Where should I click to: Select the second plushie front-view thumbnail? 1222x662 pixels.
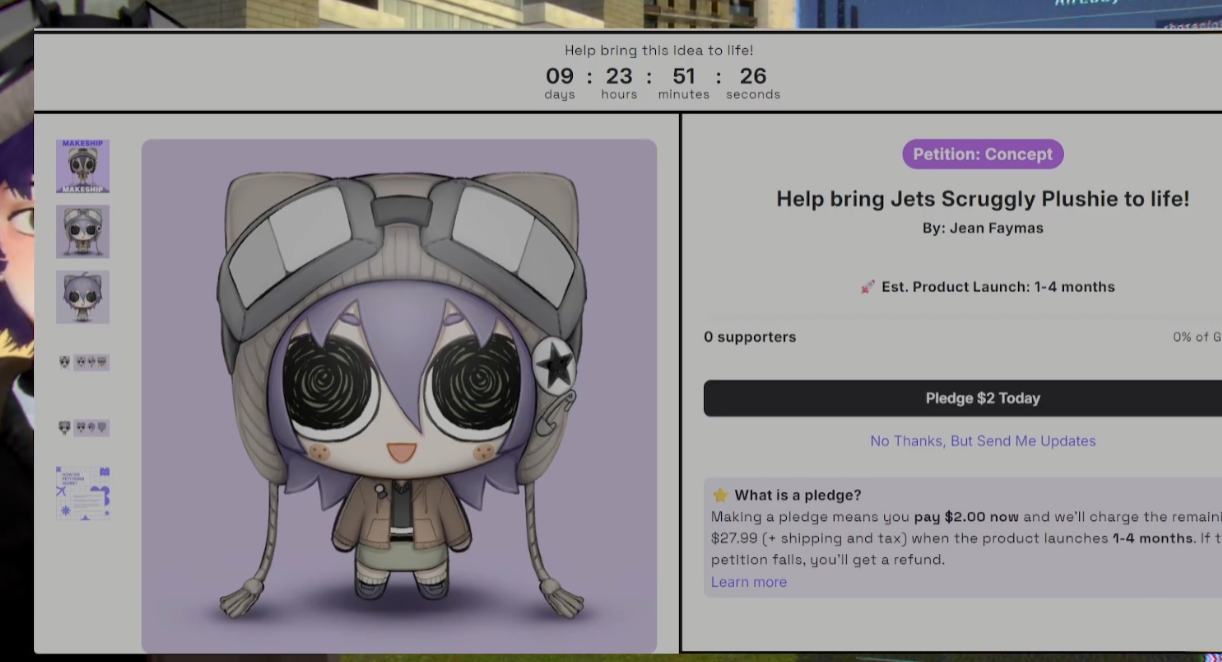(x=83, y=231)
